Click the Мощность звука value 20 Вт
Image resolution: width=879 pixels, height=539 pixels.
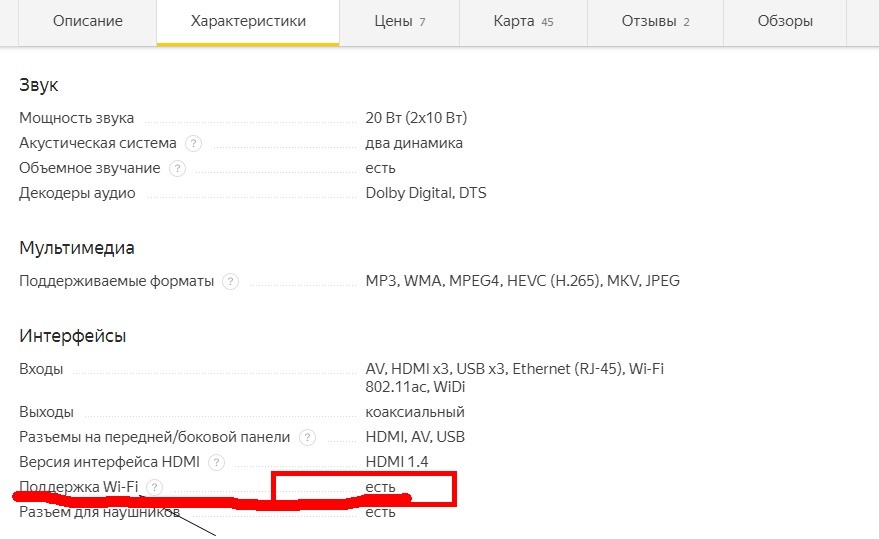[x=416, y=118]
